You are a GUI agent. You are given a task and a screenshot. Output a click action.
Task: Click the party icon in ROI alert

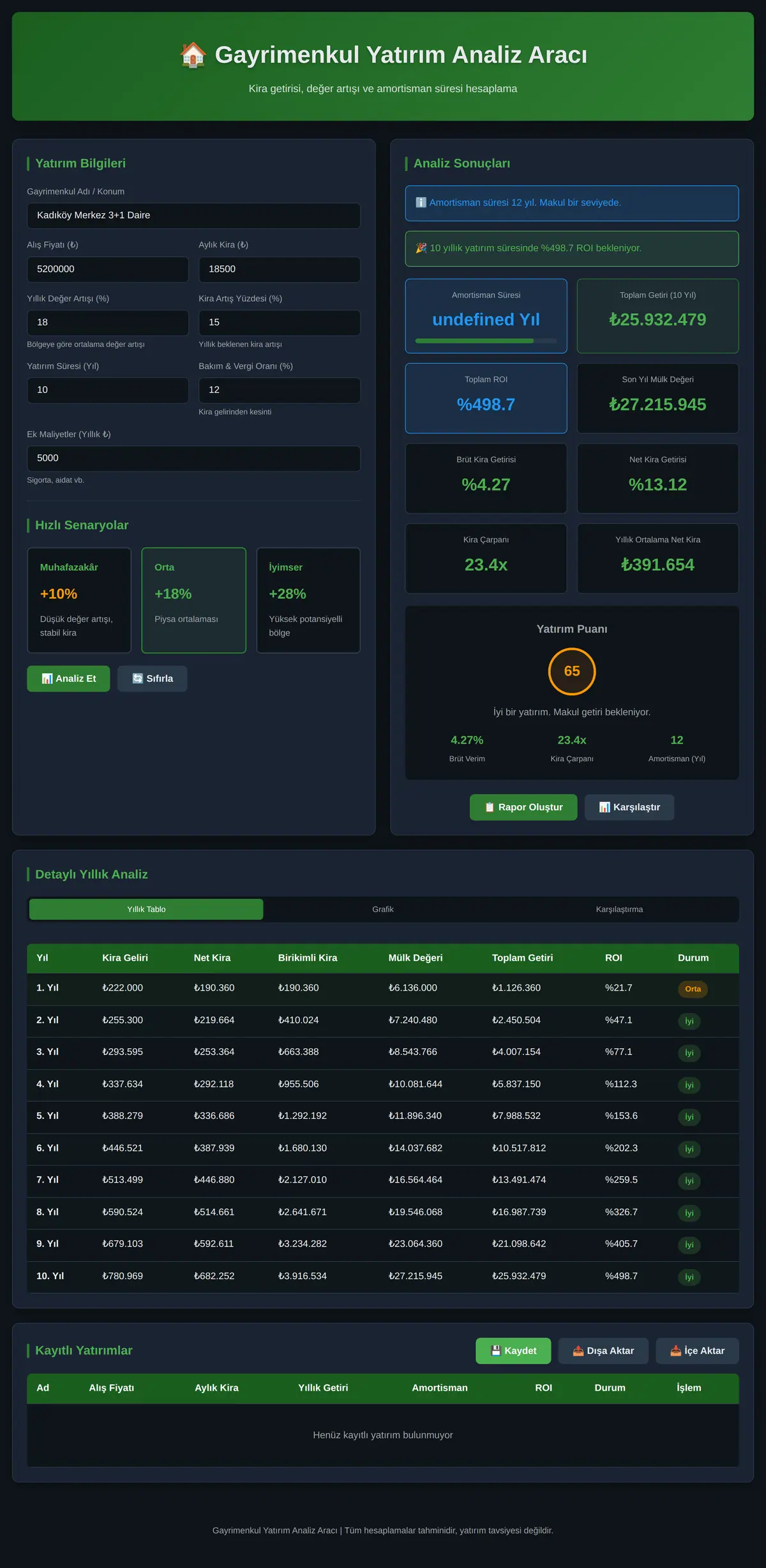(421, 248)
